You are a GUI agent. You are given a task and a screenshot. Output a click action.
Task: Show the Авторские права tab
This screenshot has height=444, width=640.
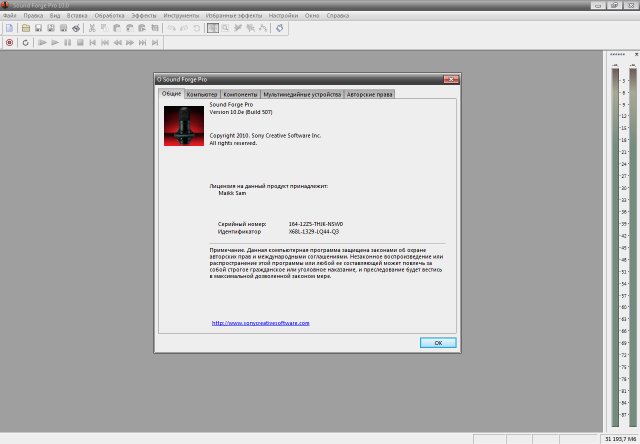(370, 94)
